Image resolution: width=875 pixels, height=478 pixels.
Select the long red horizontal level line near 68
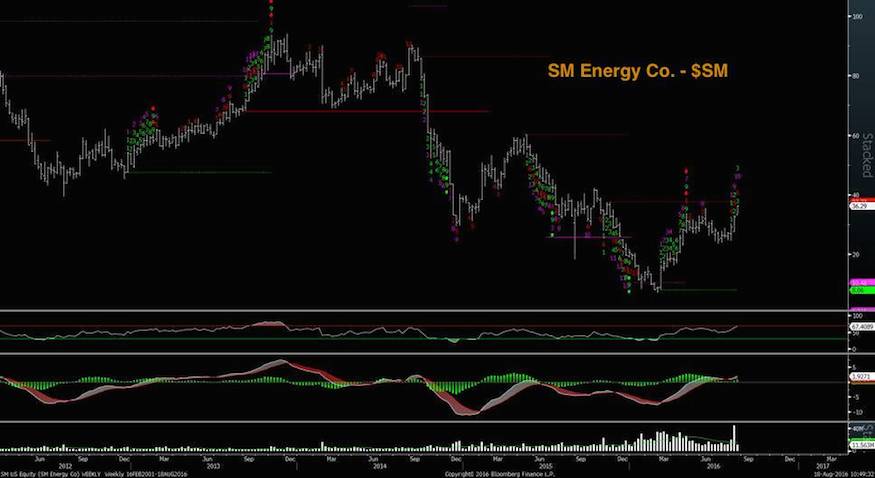367,111
